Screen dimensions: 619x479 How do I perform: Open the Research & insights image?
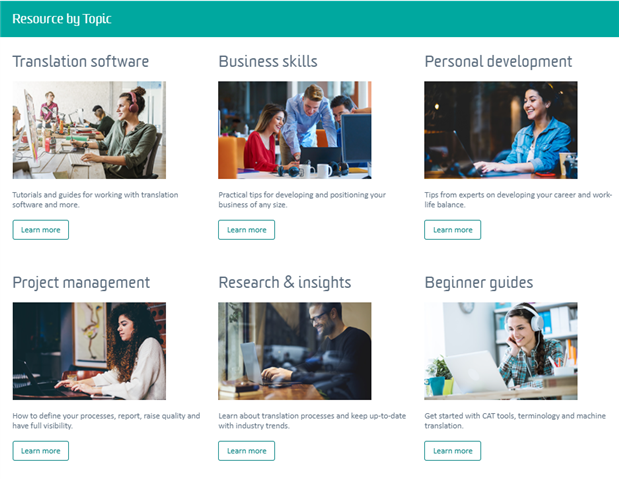pyautogui.click(x=295, y=351)
